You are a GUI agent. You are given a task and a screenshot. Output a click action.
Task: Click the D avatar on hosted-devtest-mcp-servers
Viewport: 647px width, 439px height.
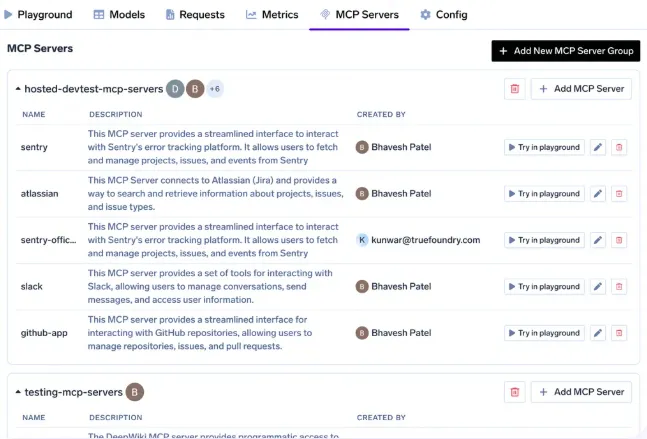(x=175, y=89)
